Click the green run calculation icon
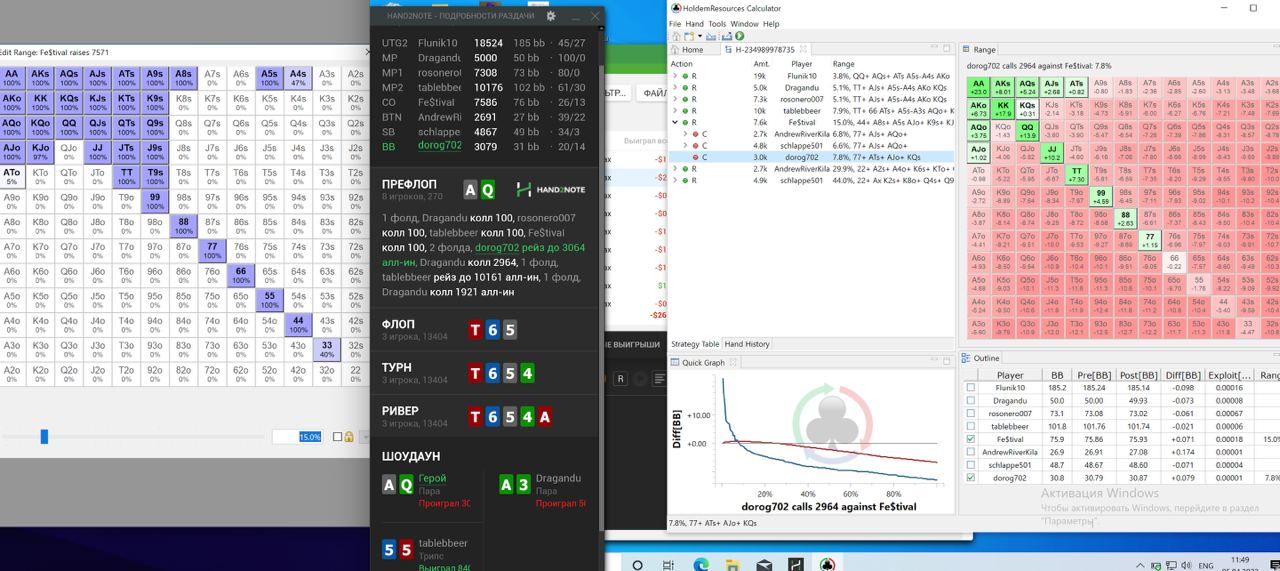The height and width of the screenshot is (571, 1280). point(740,36)
